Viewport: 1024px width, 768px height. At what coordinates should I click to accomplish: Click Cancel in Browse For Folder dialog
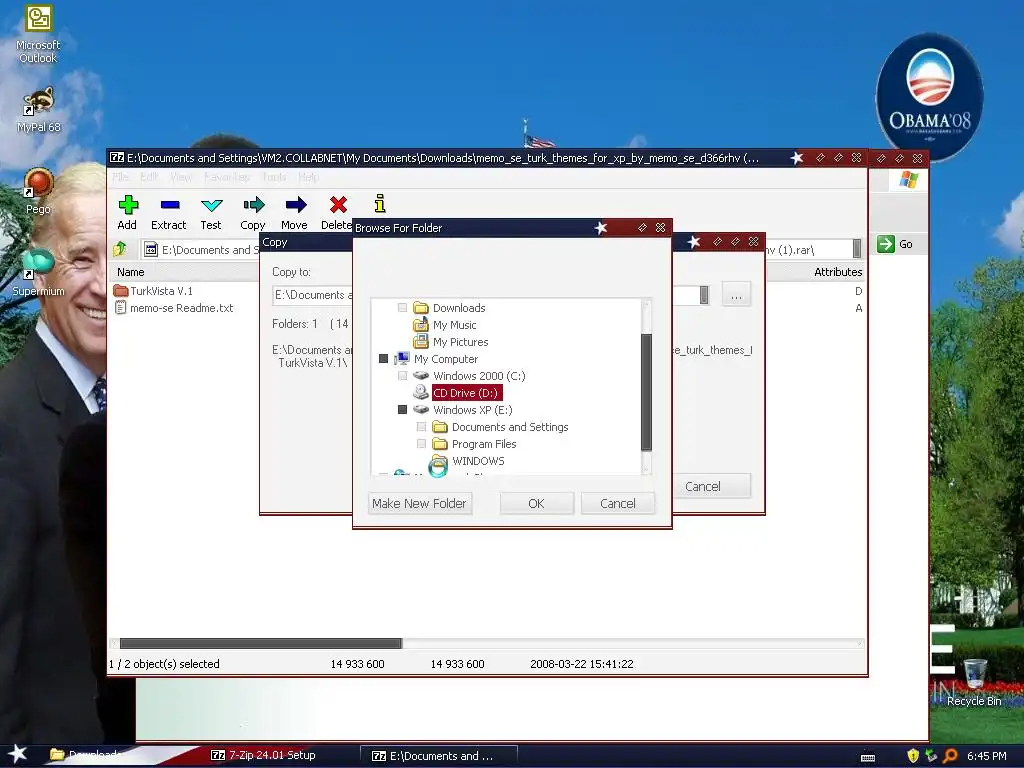(x=618, y=504)
